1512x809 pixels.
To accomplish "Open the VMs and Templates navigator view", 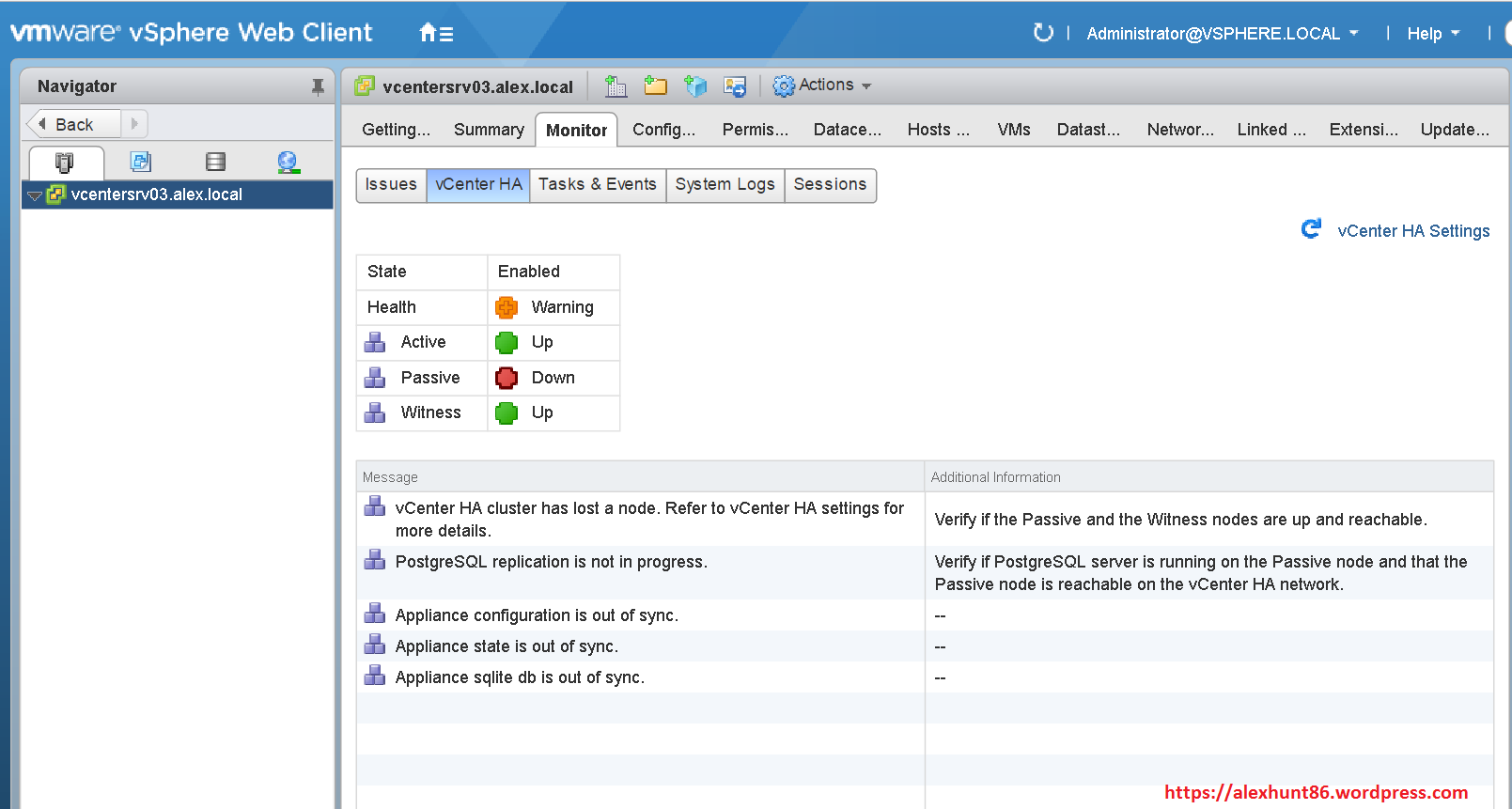I will [x=141, y=162].
